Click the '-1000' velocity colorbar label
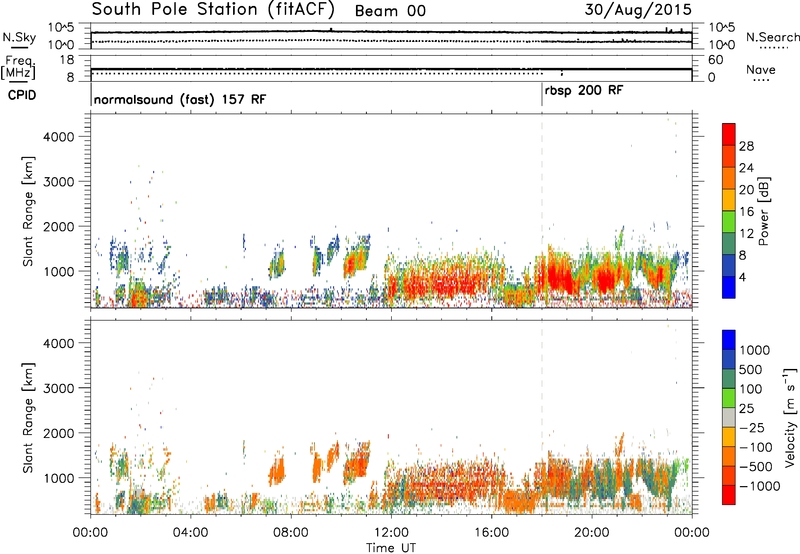The image size is (800, 554). (x=760, y=486)
